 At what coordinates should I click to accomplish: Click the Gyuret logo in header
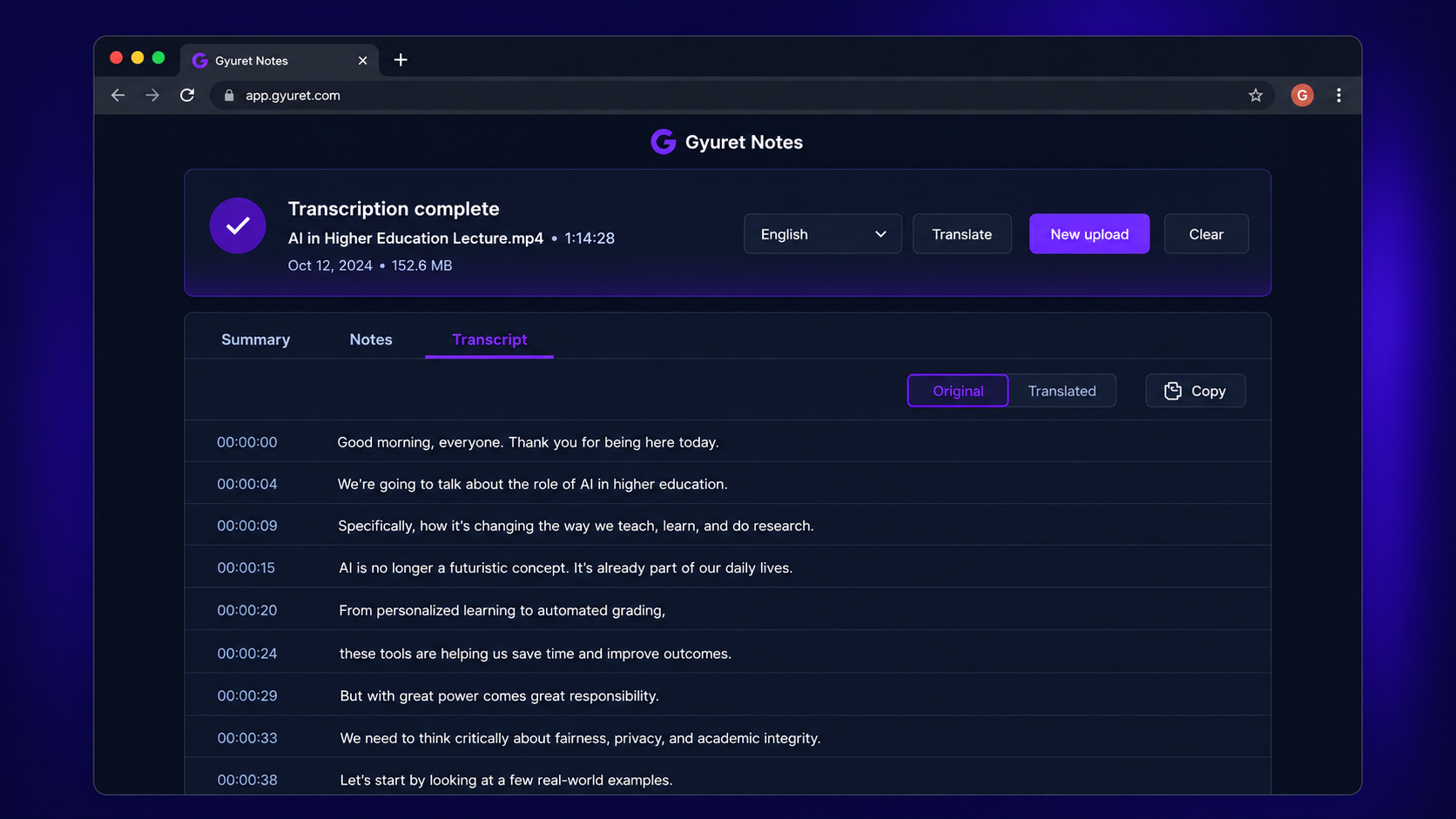pos(663,142)
